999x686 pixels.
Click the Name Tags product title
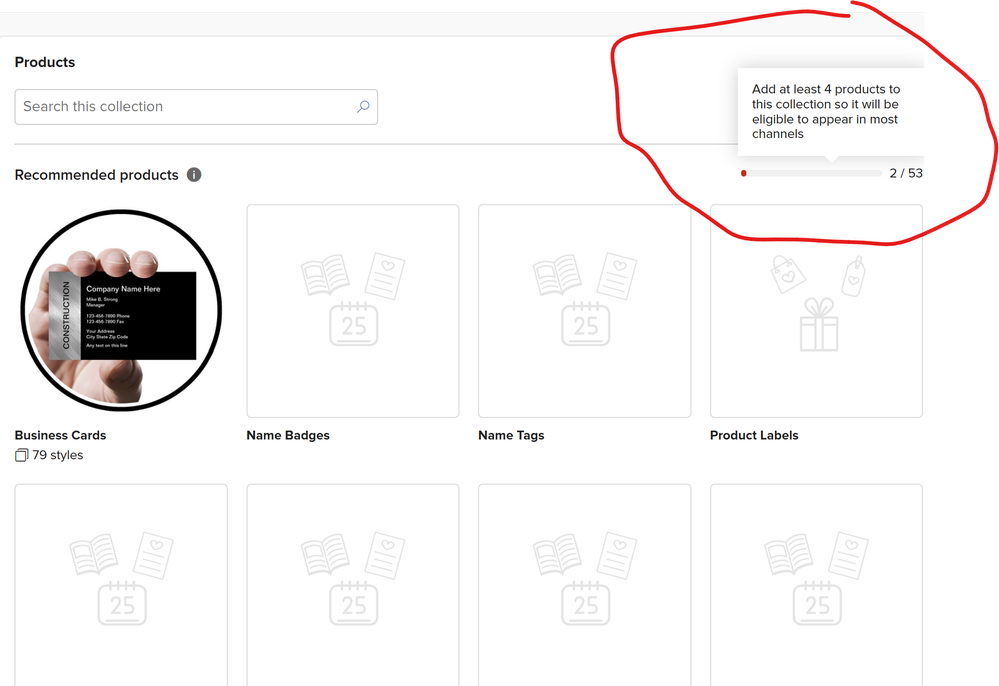pyautogui.click(x=511, y=436)
